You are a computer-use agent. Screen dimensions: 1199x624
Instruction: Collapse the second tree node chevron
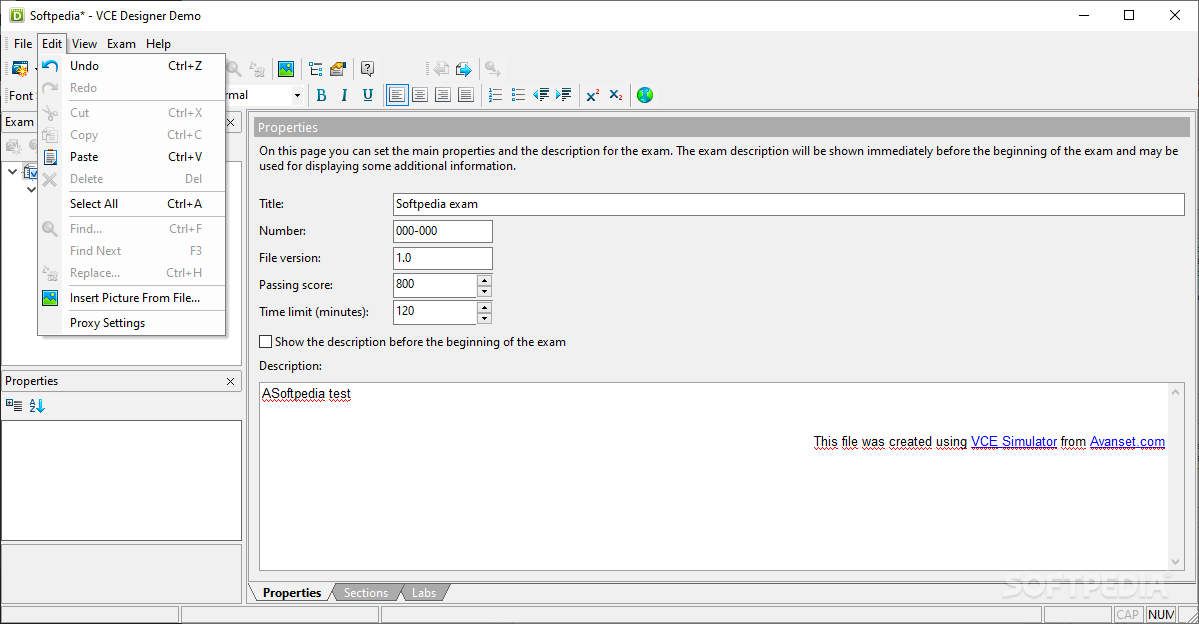(31, 189)
